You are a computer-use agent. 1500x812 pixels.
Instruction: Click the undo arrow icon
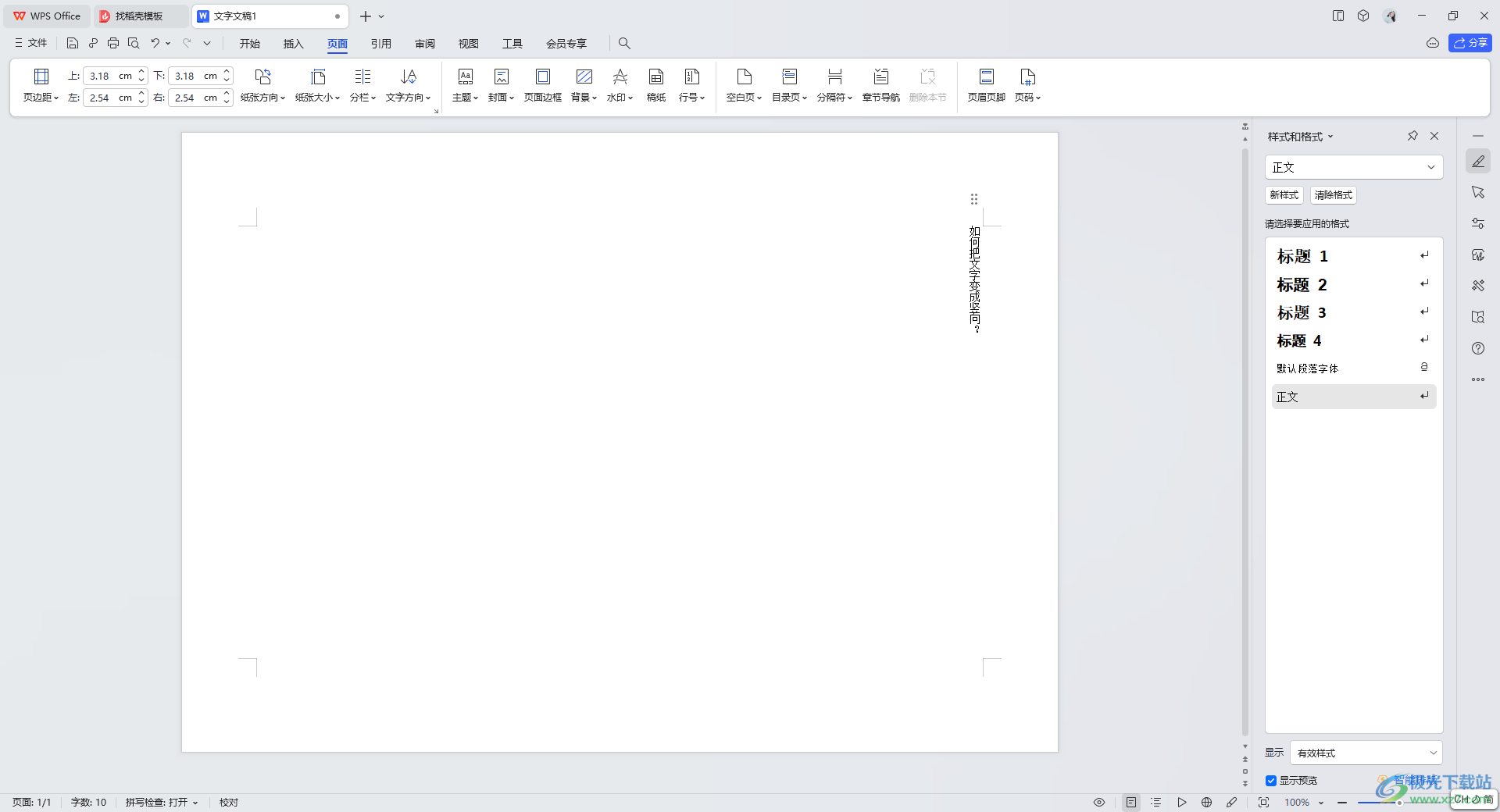(155, 43)
